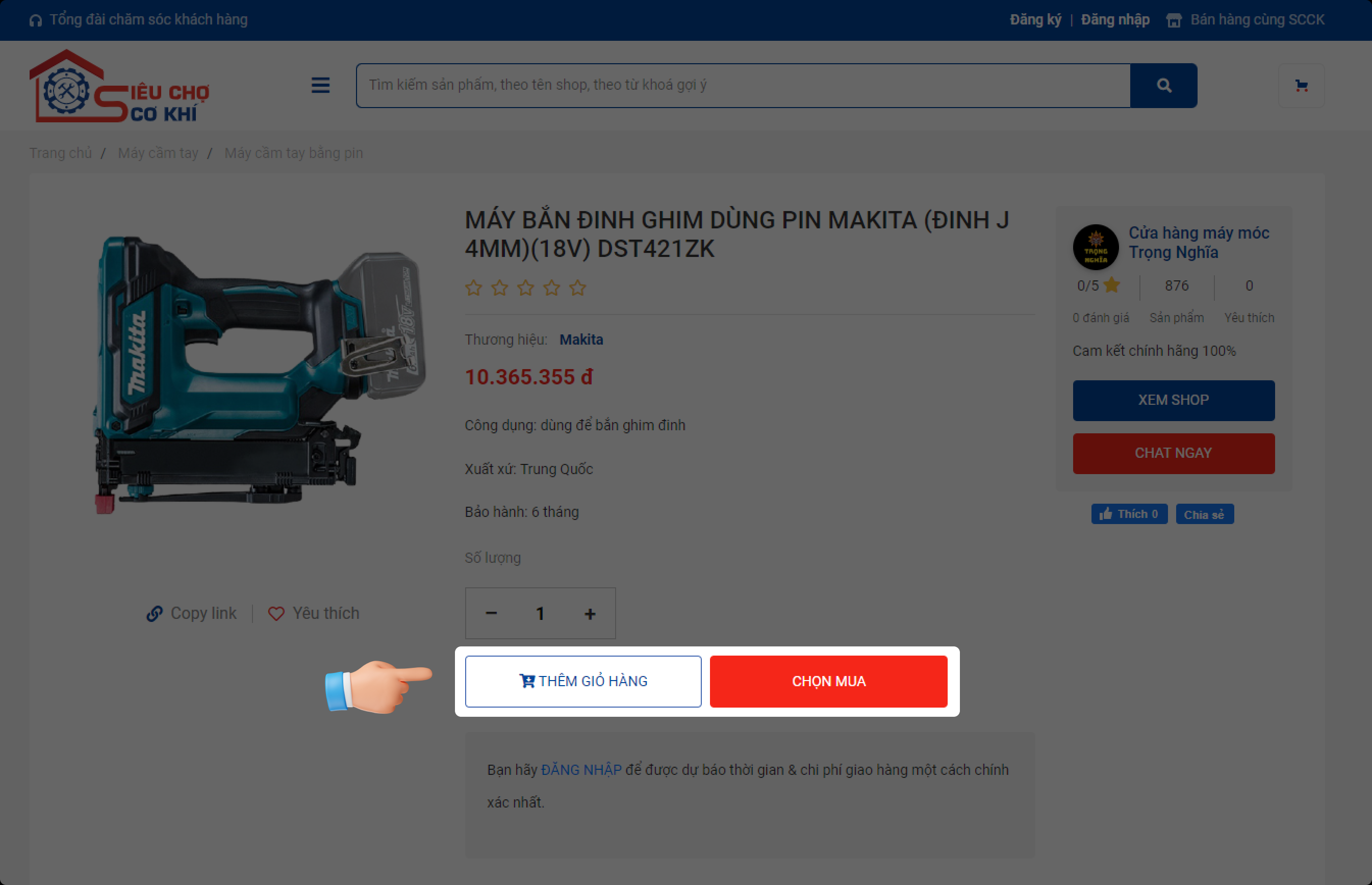Go to Máy cầm tay breadcrumb
The width and height of the screenshot is (1372, 885).
[158, 153]
